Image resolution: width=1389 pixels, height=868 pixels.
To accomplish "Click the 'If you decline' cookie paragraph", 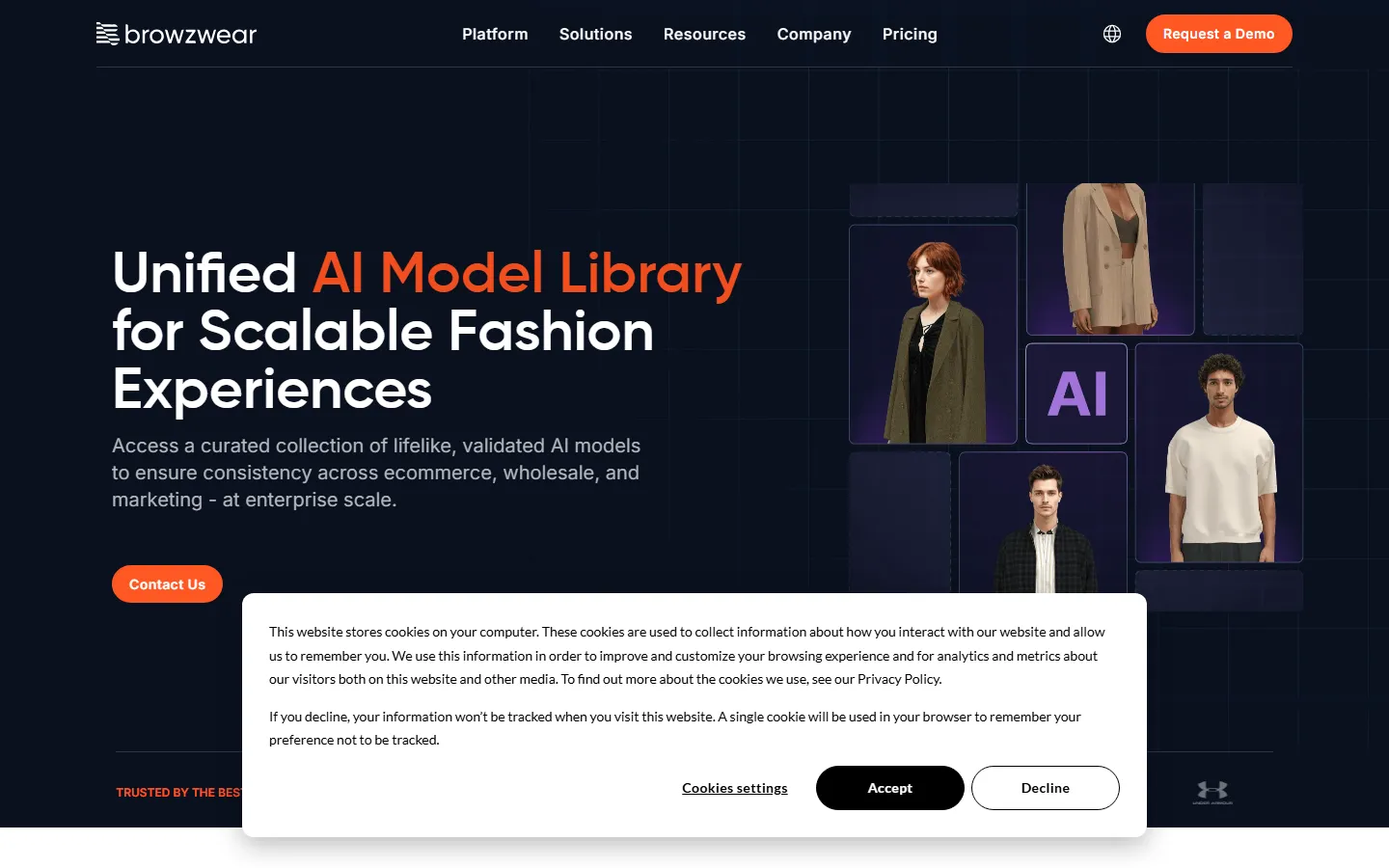I will 675,728.
